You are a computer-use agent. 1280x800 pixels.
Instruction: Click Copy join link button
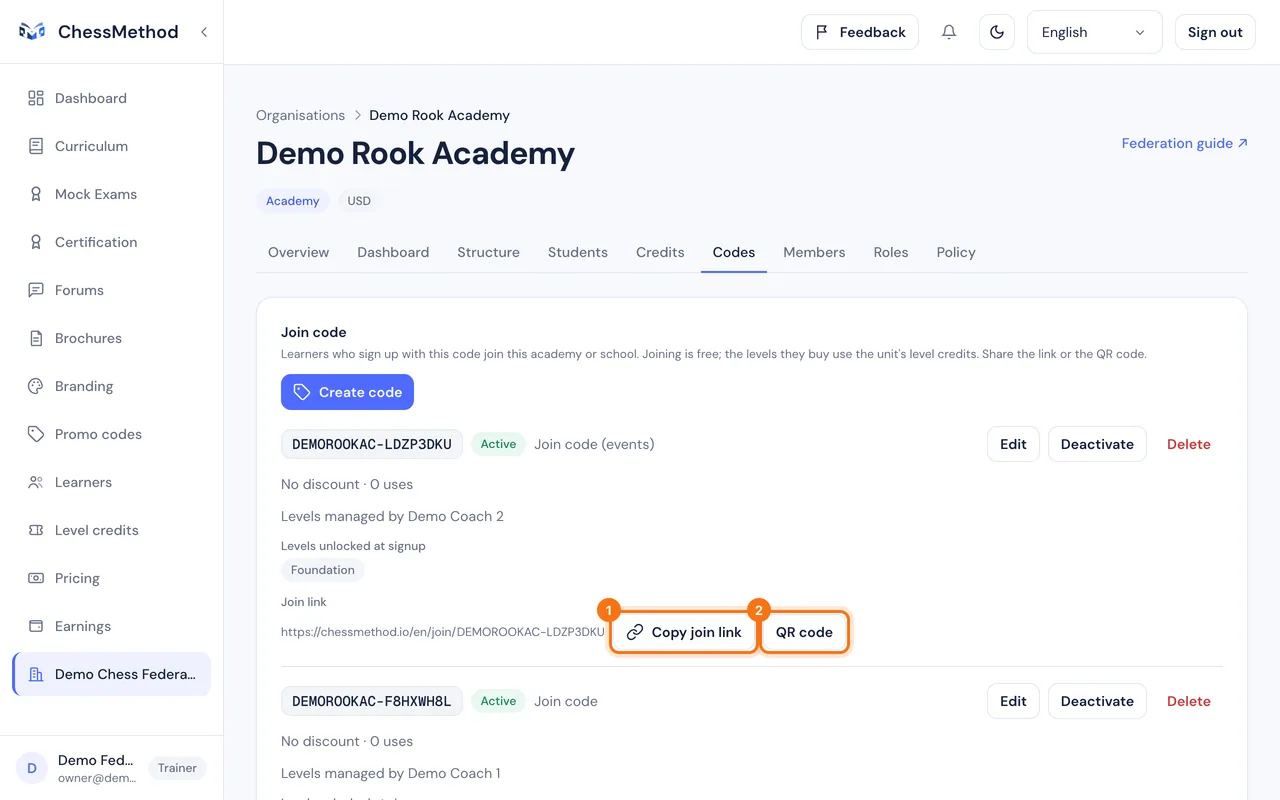[x=684, y=632]
